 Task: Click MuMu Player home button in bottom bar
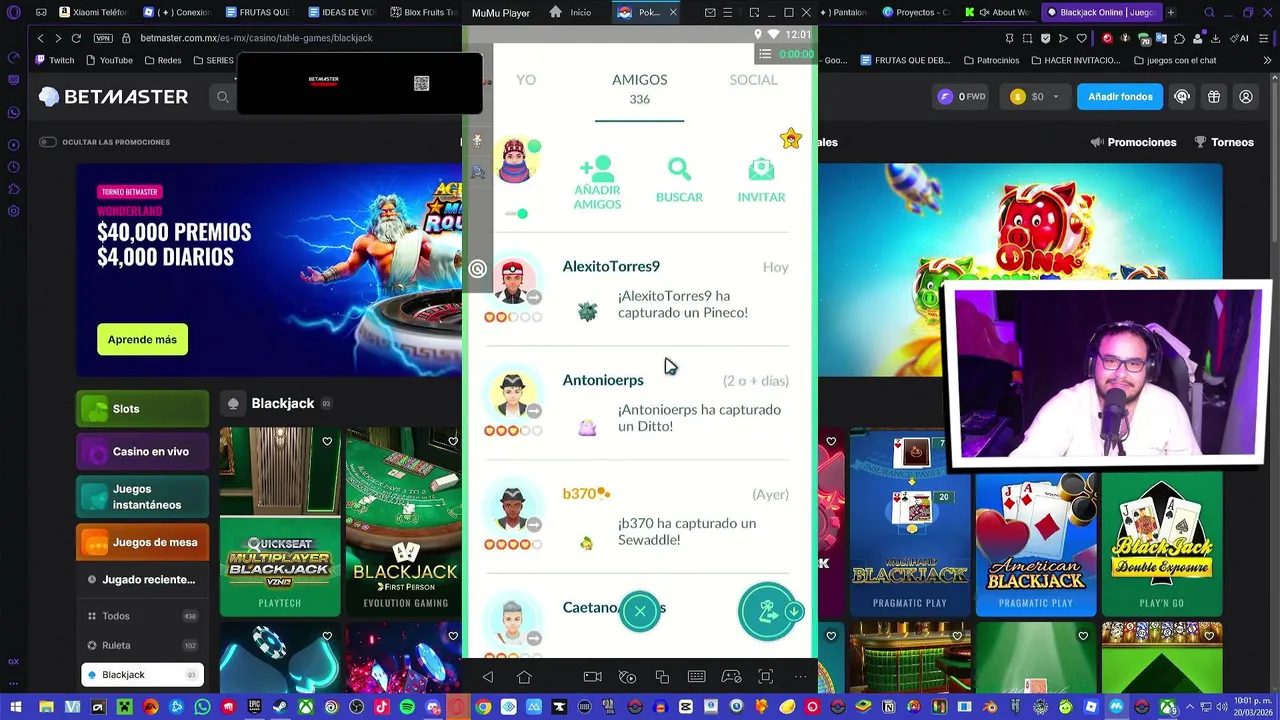tap(524, 677)
